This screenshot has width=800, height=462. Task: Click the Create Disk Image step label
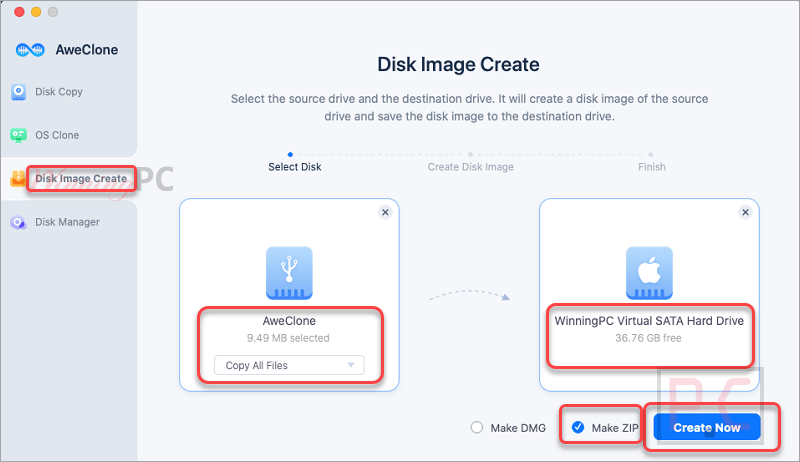[470, 167]
